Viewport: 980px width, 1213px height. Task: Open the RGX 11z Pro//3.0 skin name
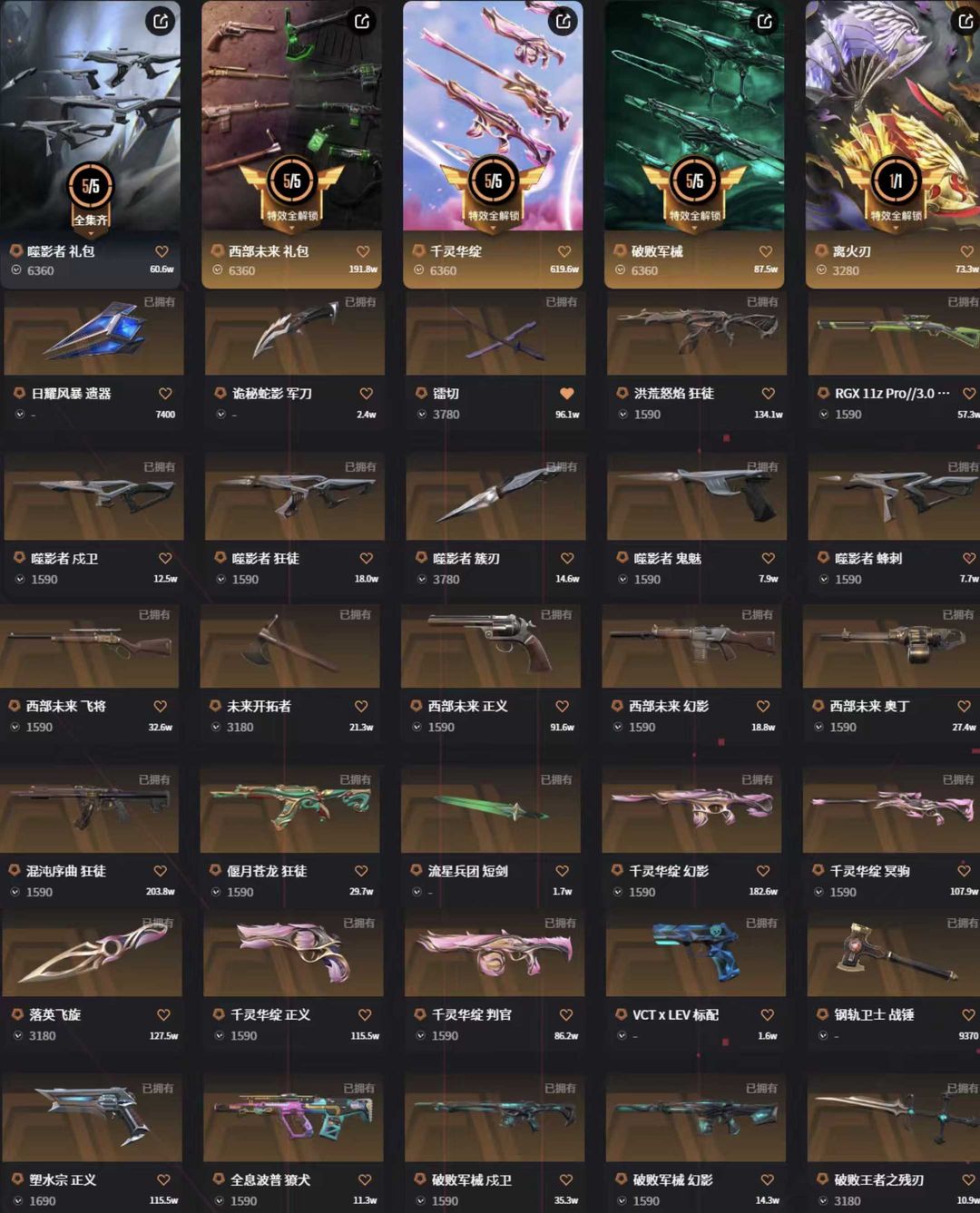[x=892, y=394]
